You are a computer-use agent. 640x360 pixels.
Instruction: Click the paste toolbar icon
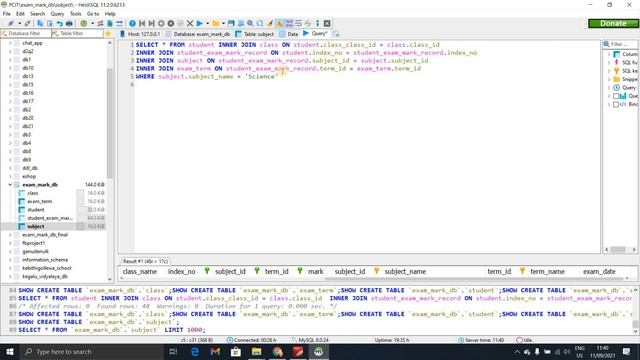[x=49, y=23]
